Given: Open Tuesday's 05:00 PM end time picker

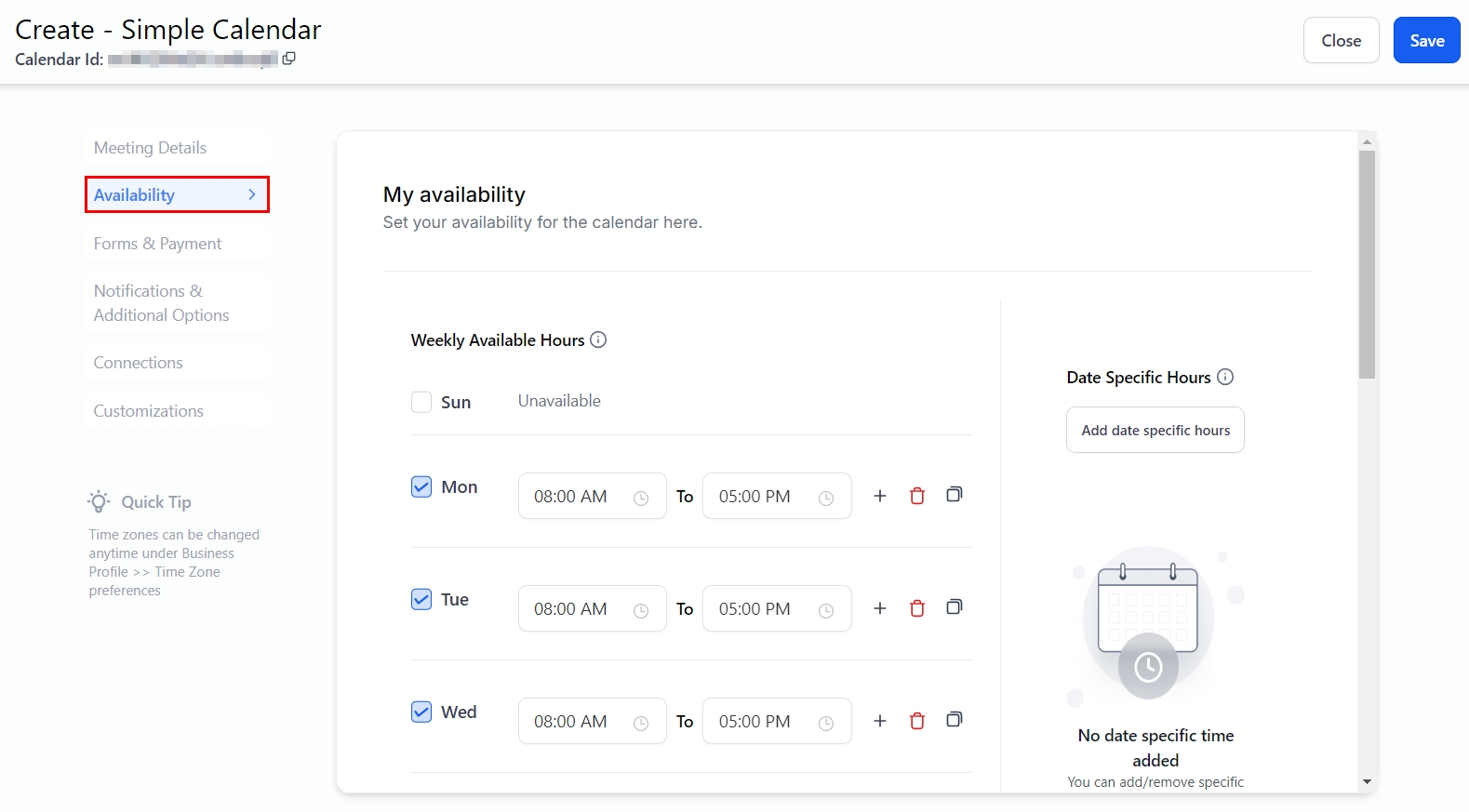Looking at the screenshot, I should [776, 609].
